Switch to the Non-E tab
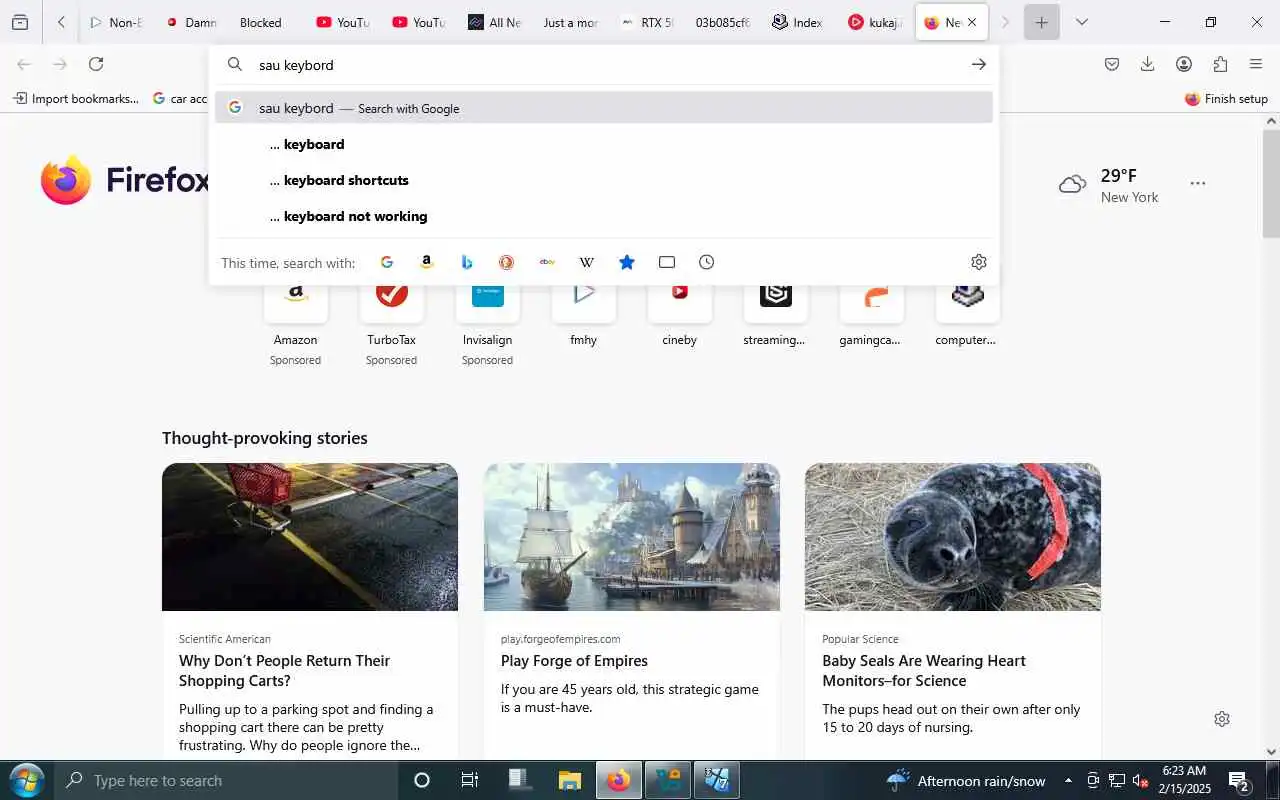 (x=115, y=22)
